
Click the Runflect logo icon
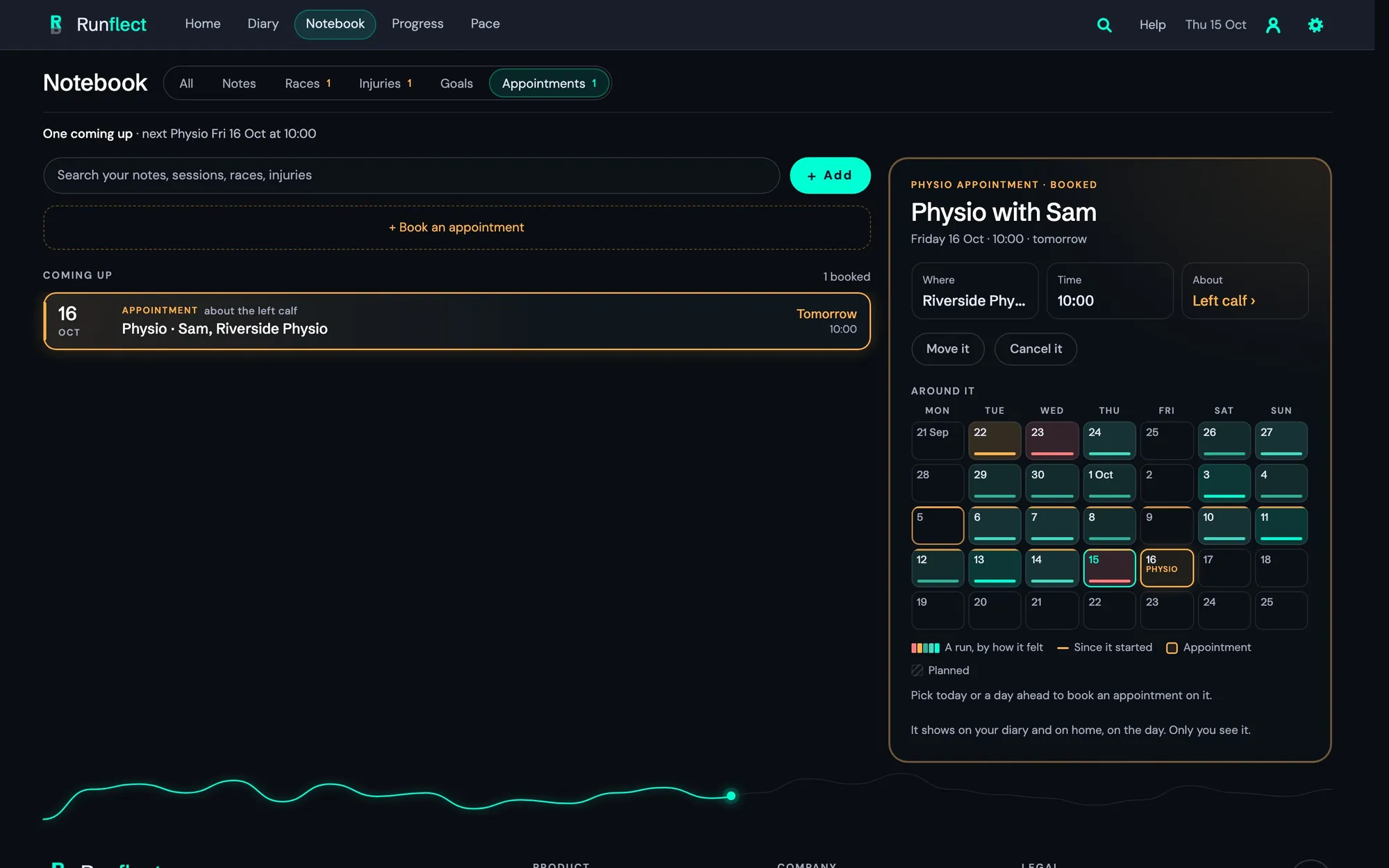tap(56, 24)
